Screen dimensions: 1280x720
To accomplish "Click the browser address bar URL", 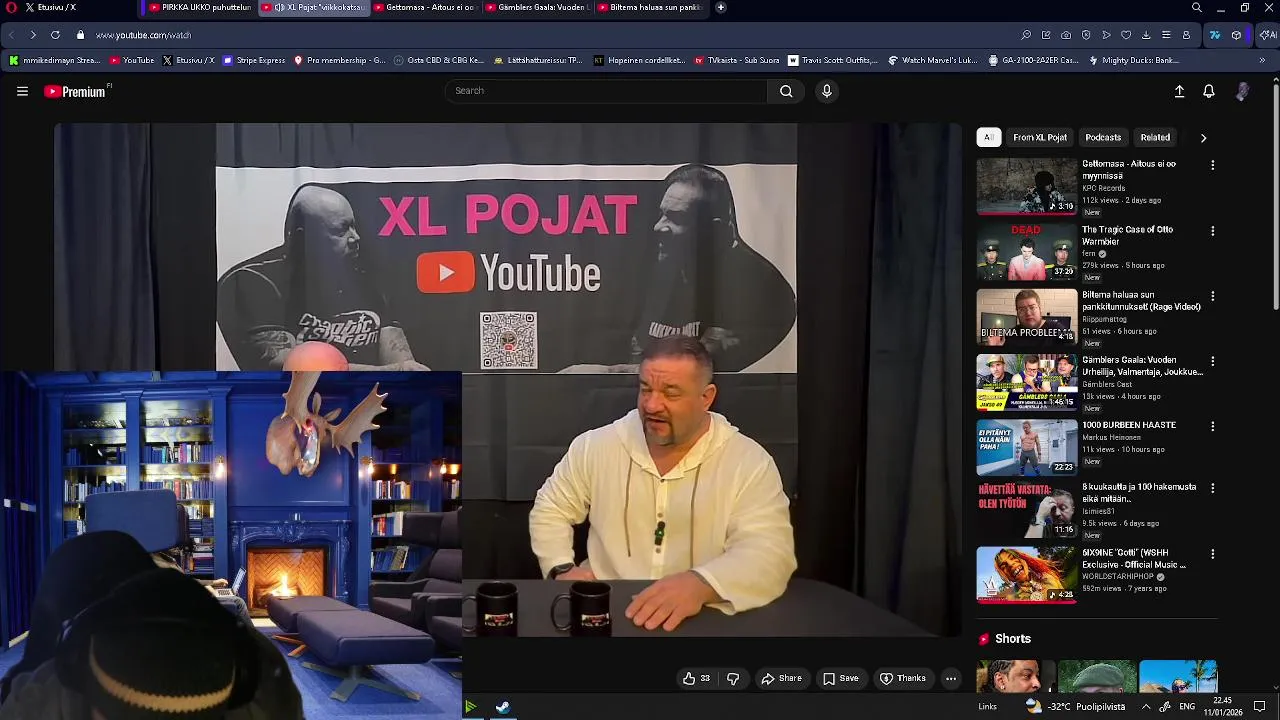I will click(x=143, y=35).
